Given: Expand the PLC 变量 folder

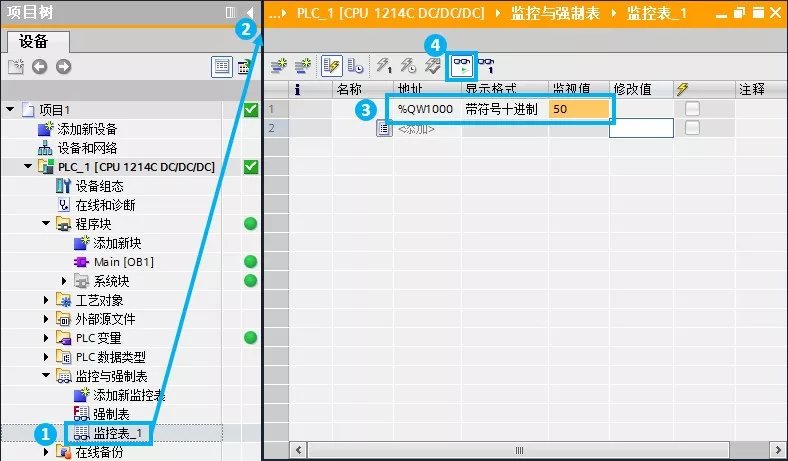Looking at the screenshot, I should [46, 338].
